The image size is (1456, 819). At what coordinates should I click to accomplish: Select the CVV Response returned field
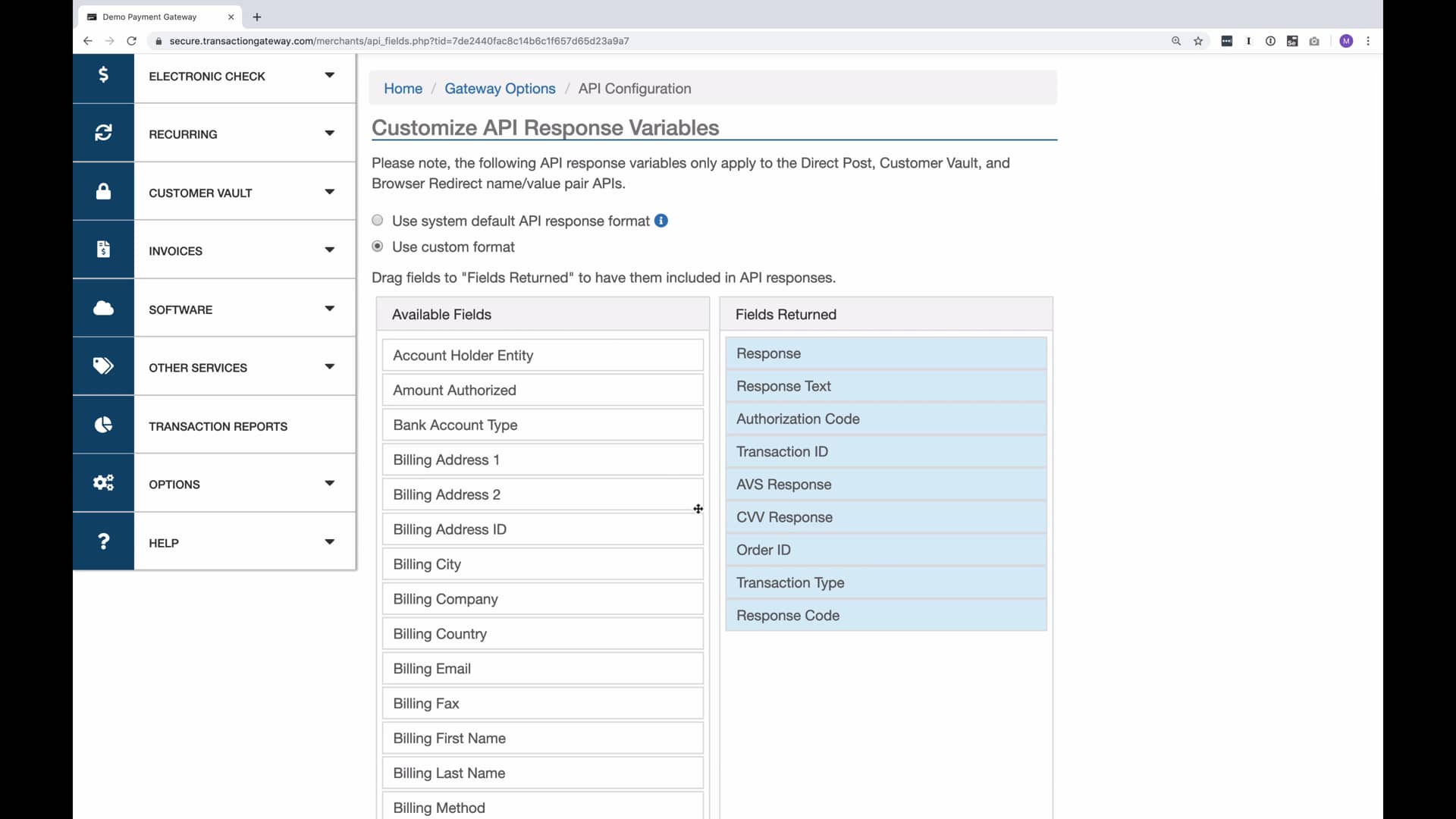pyautogui.click(x=886, y=517)
